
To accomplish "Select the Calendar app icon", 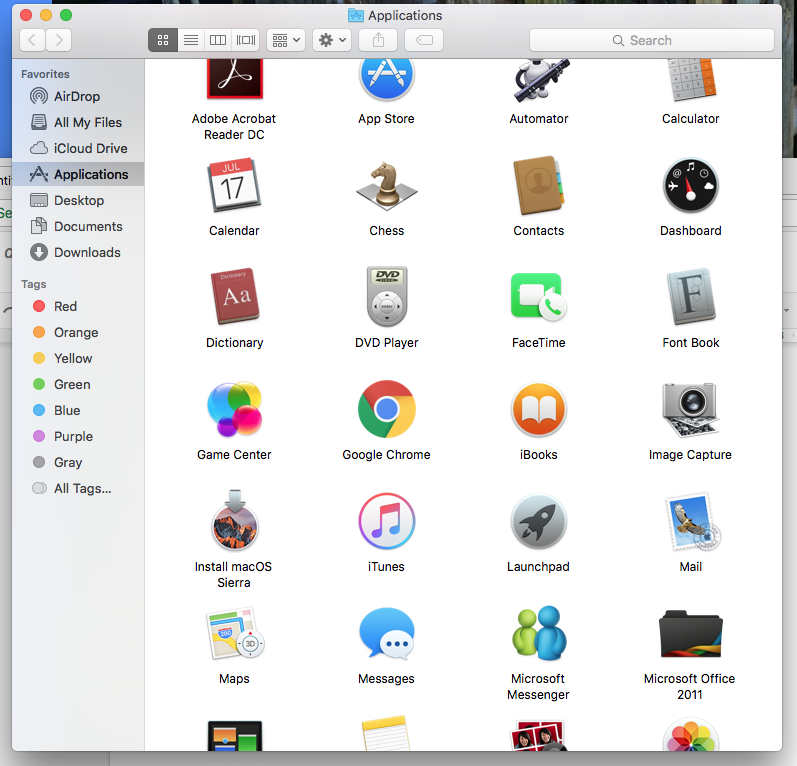I will coord(234,185).
